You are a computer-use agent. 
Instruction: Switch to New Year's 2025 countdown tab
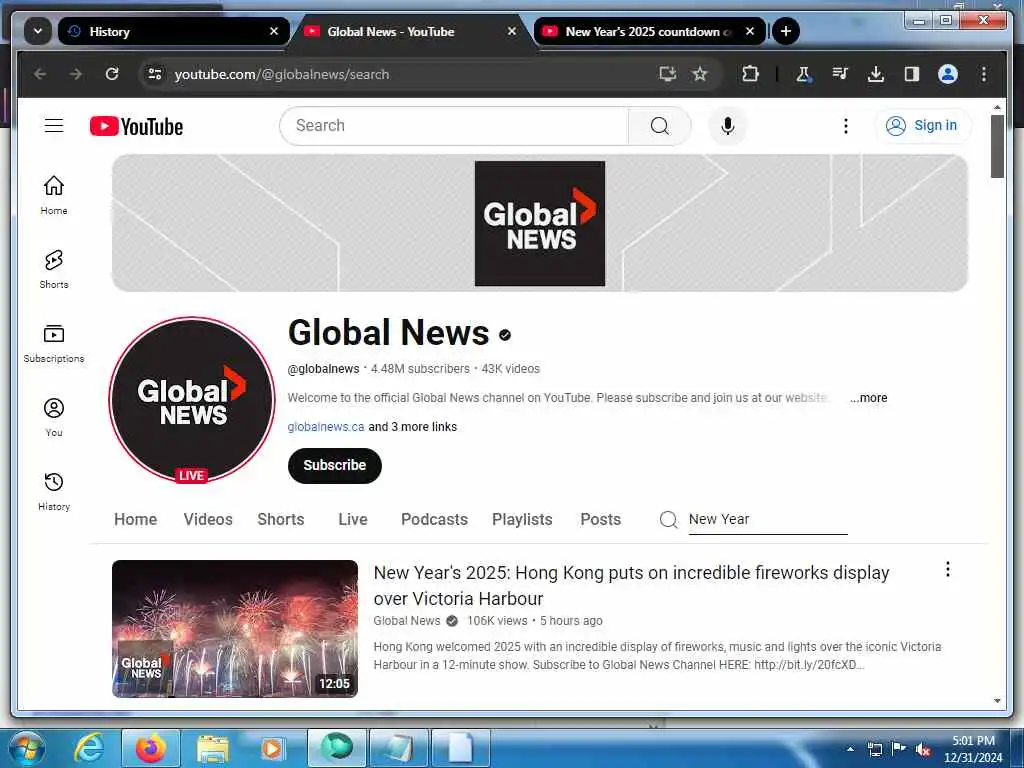click(x=648, y=31)
